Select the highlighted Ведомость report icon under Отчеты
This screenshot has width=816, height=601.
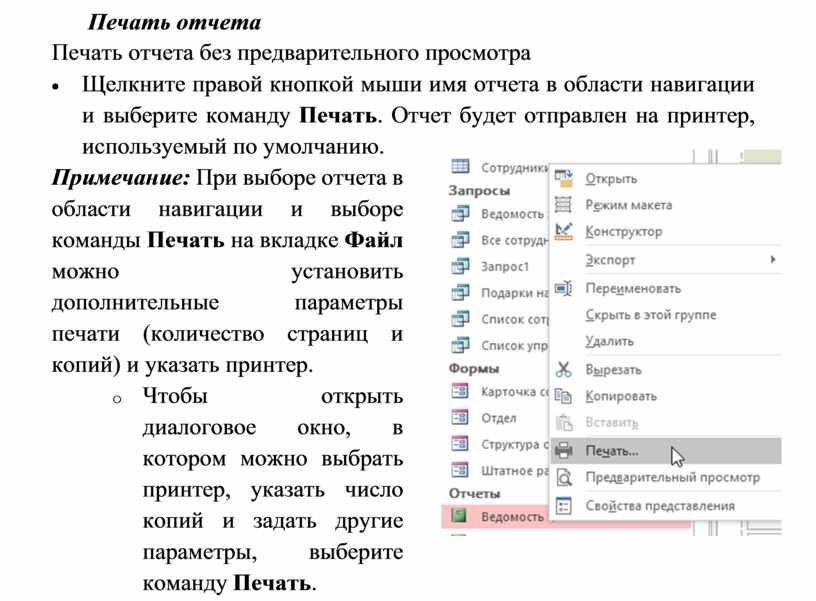[x=459, y=516]
